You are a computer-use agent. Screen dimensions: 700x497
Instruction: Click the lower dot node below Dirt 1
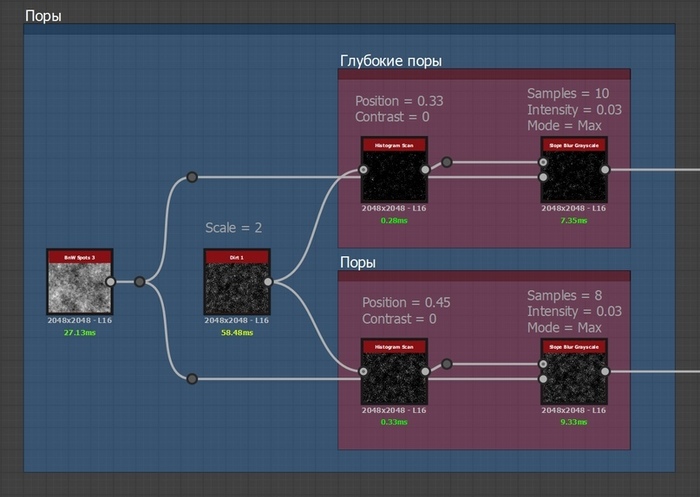[192, 379]
